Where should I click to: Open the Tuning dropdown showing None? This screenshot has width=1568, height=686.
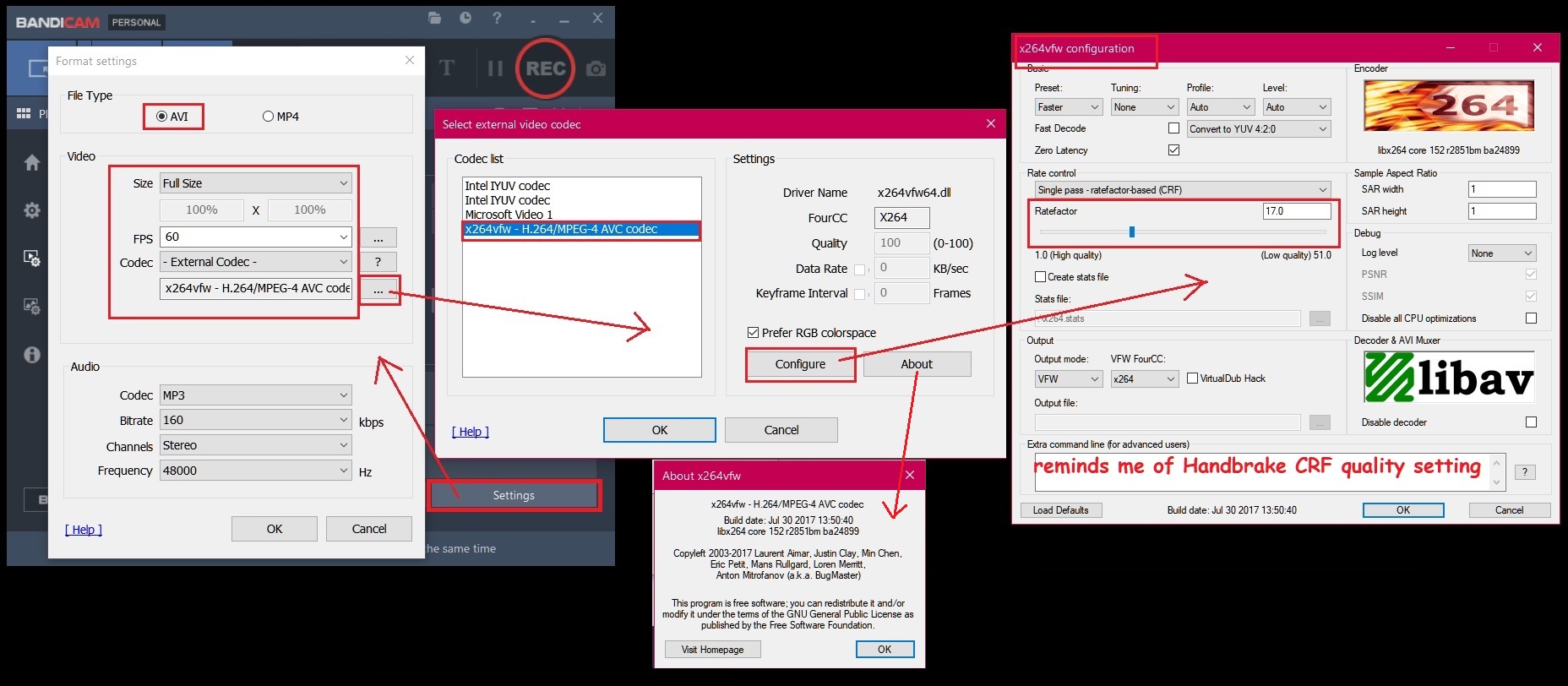click(1145, 107)
